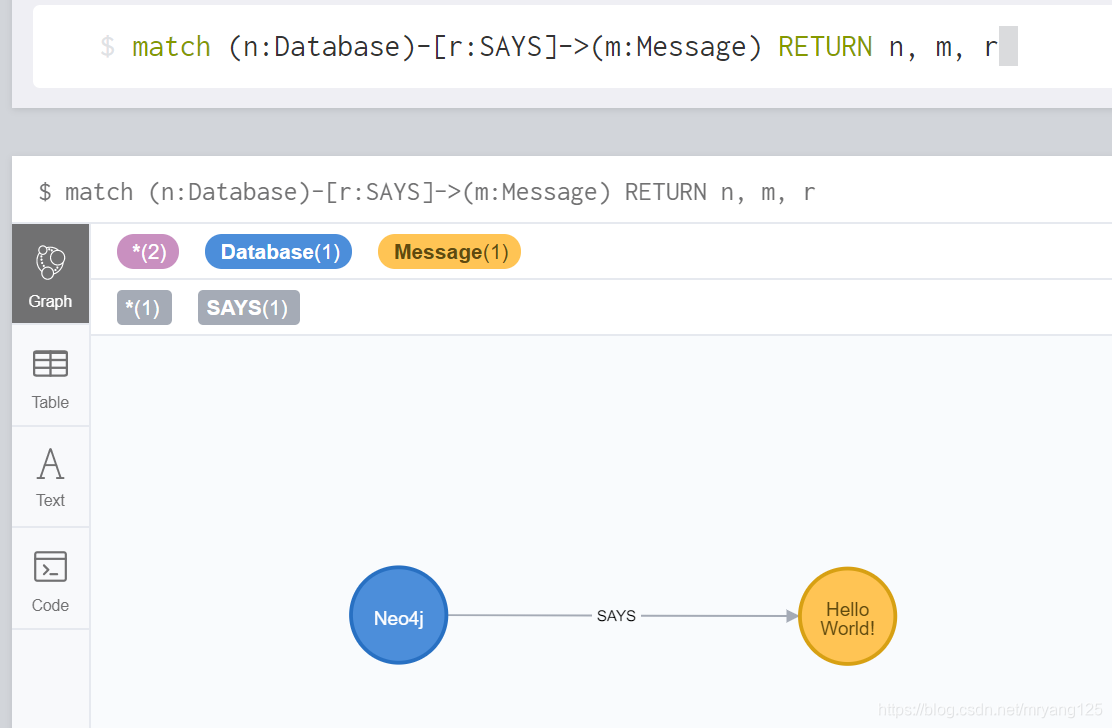
Task: Select the SAYS(1) relationship type label
Action: (x=248, y=308)
